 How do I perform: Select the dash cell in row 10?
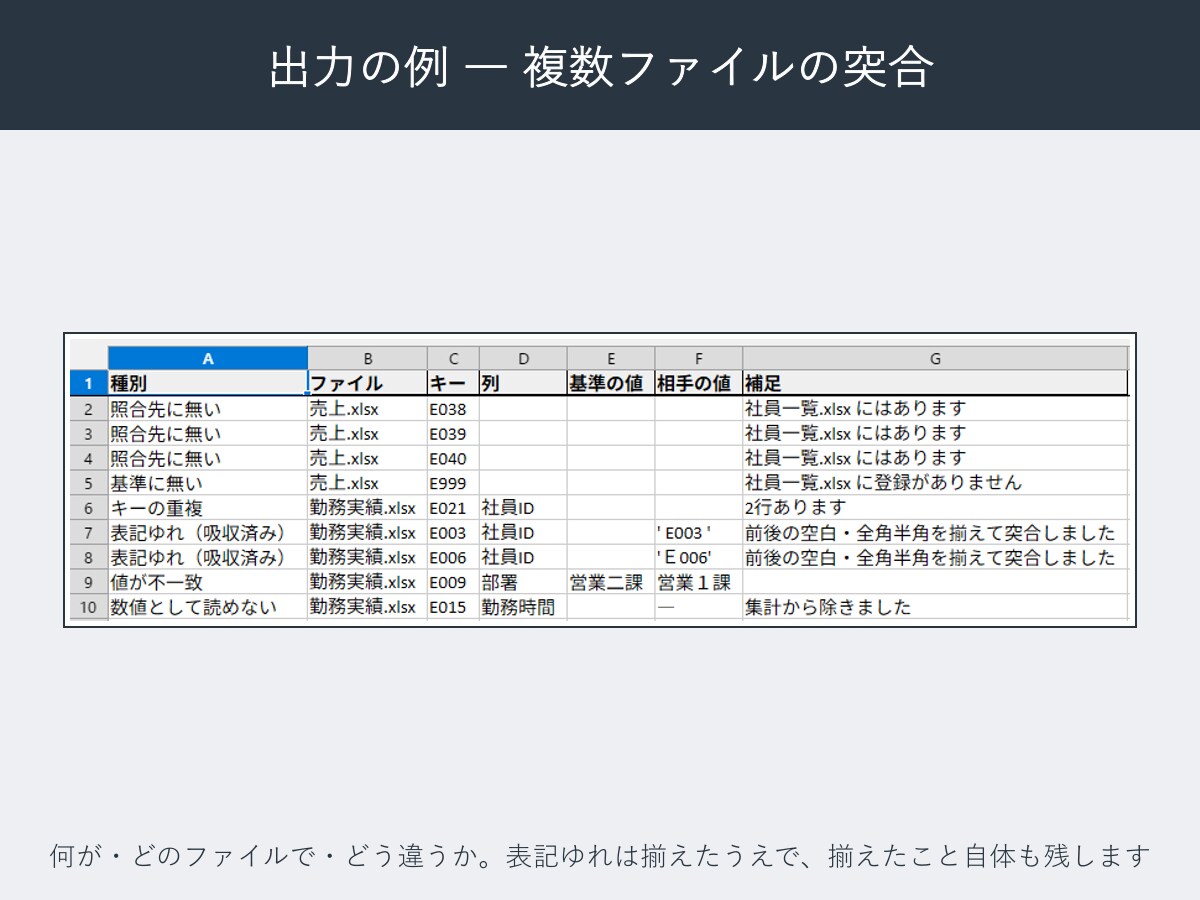(699, 607)
